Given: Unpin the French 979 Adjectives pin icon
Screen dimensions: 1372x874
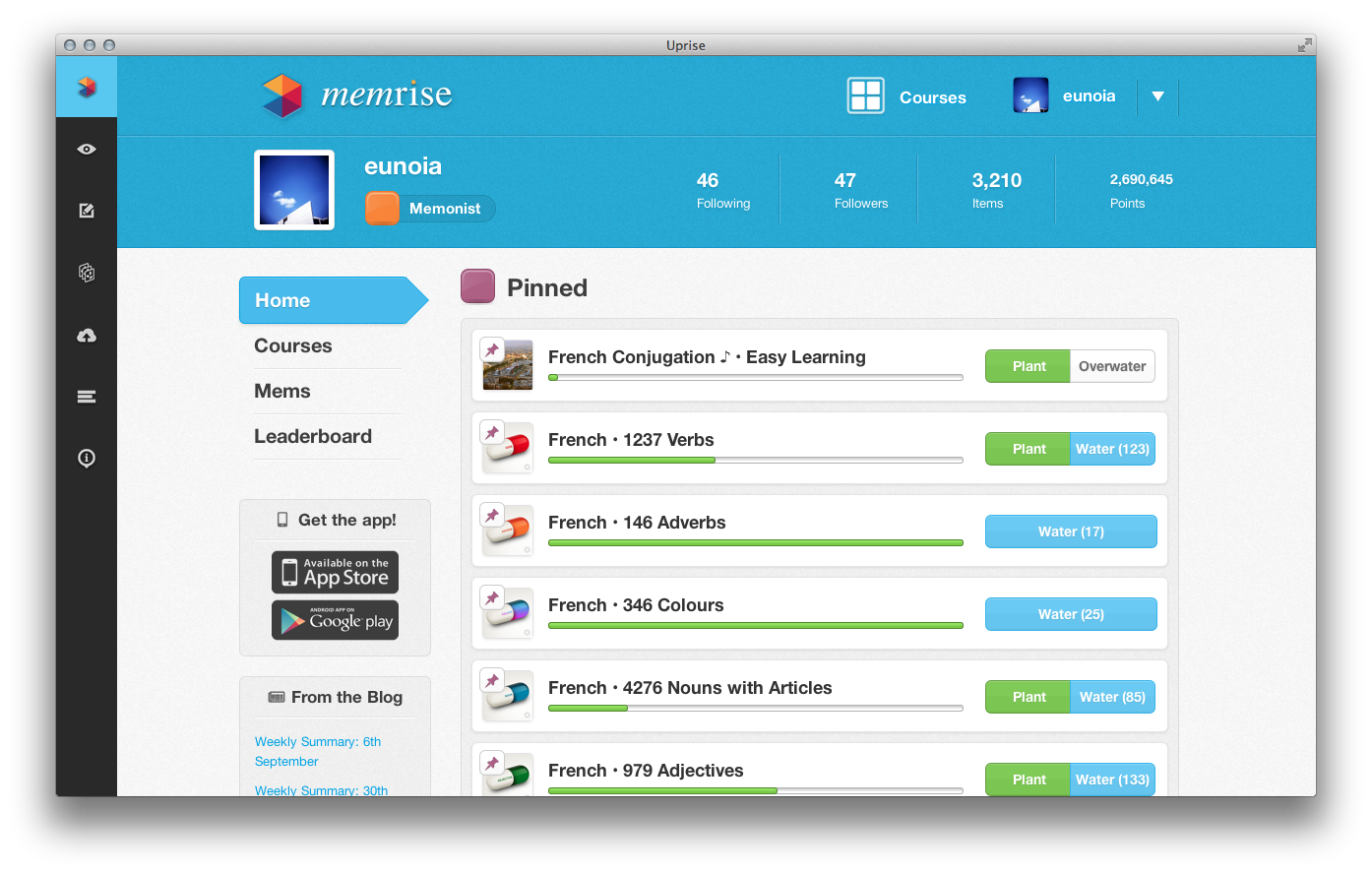Looking at the screenshot, I should (492, 763).
